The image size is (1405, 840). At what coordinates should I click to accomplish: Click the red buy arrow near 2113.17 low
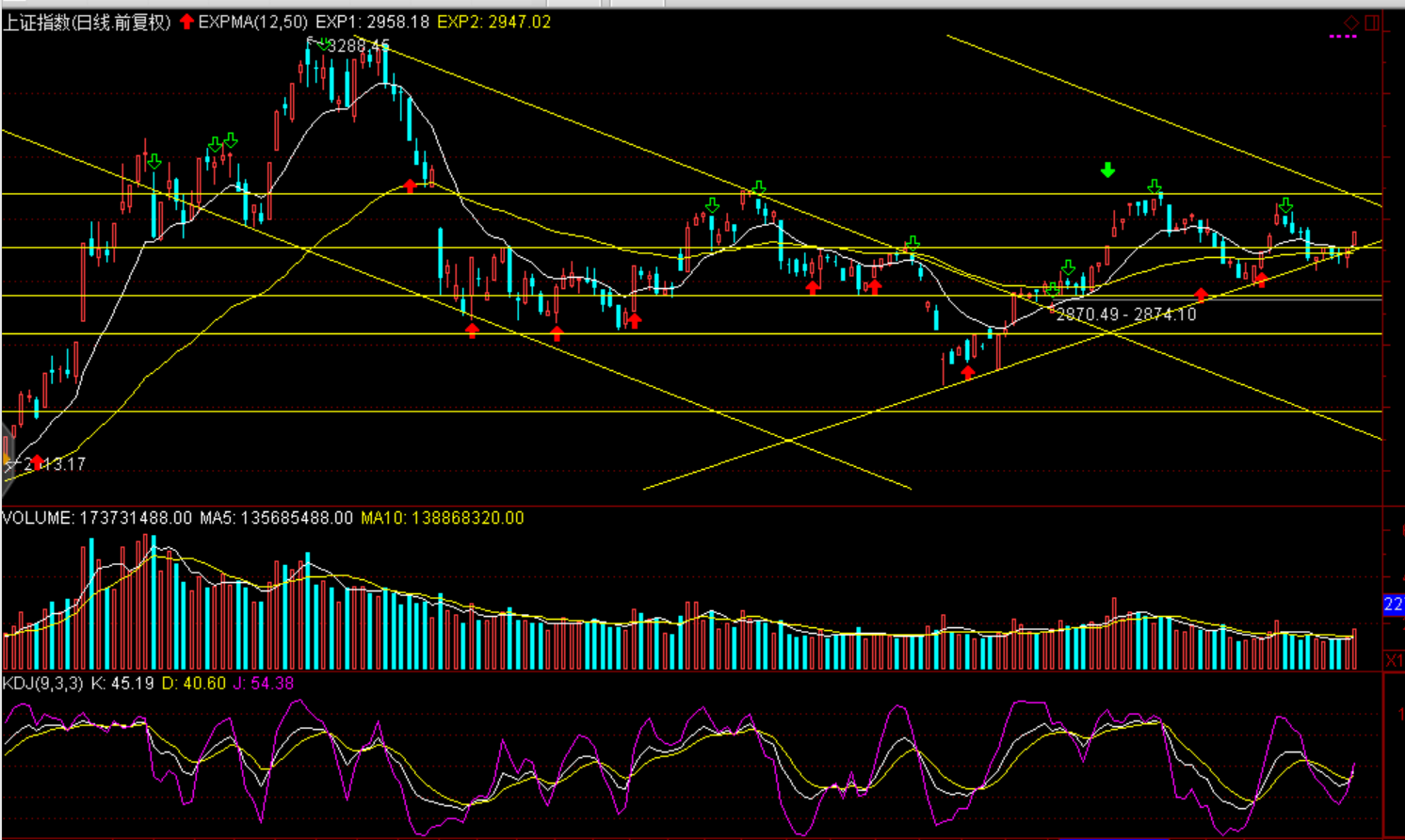point(37,461)
